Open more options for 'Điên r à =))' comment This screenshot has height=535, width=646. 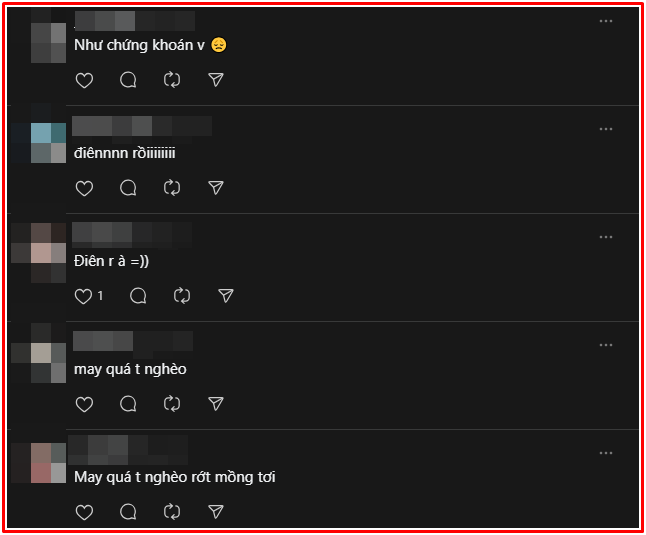pyautogui.click(x=606, y=237)
